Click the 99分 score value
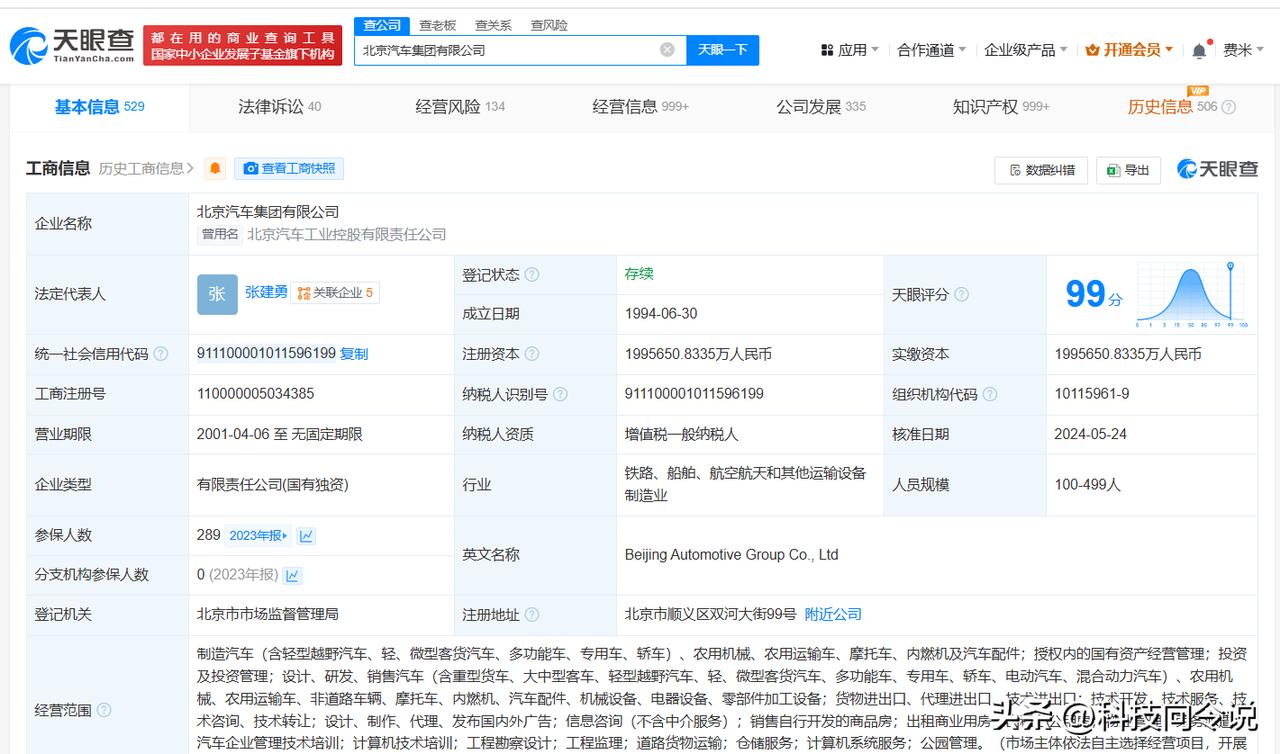 [1094, 294]
